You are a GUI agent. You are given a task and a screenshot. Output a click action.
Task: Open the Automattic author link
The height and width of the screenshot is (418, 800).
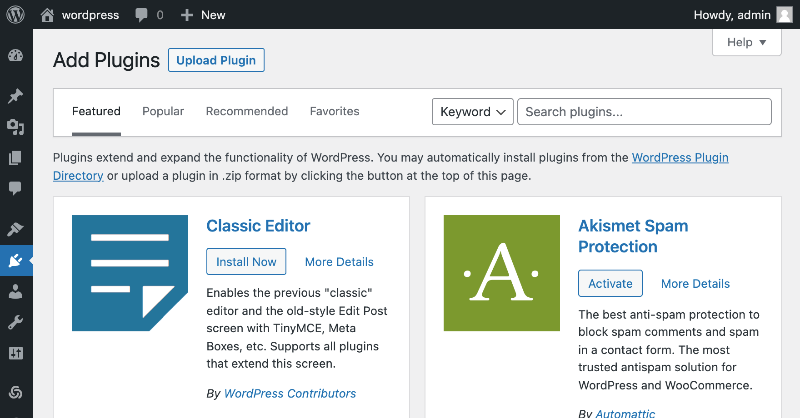(x=625, y=413)
